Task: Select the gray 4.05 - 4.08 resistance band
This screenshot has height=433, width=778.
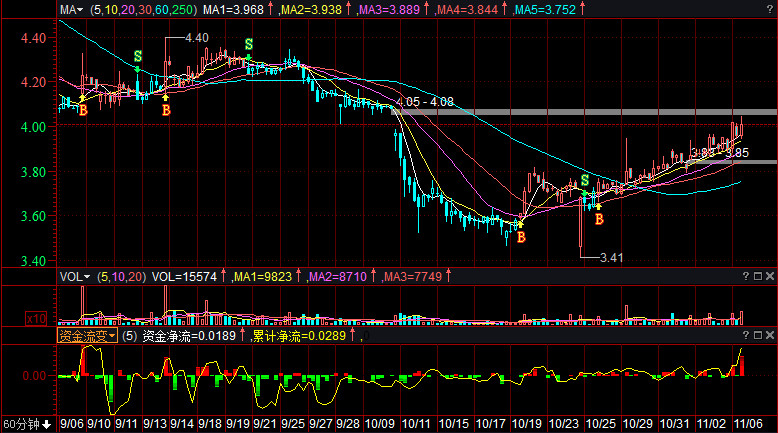Action: 600,112
